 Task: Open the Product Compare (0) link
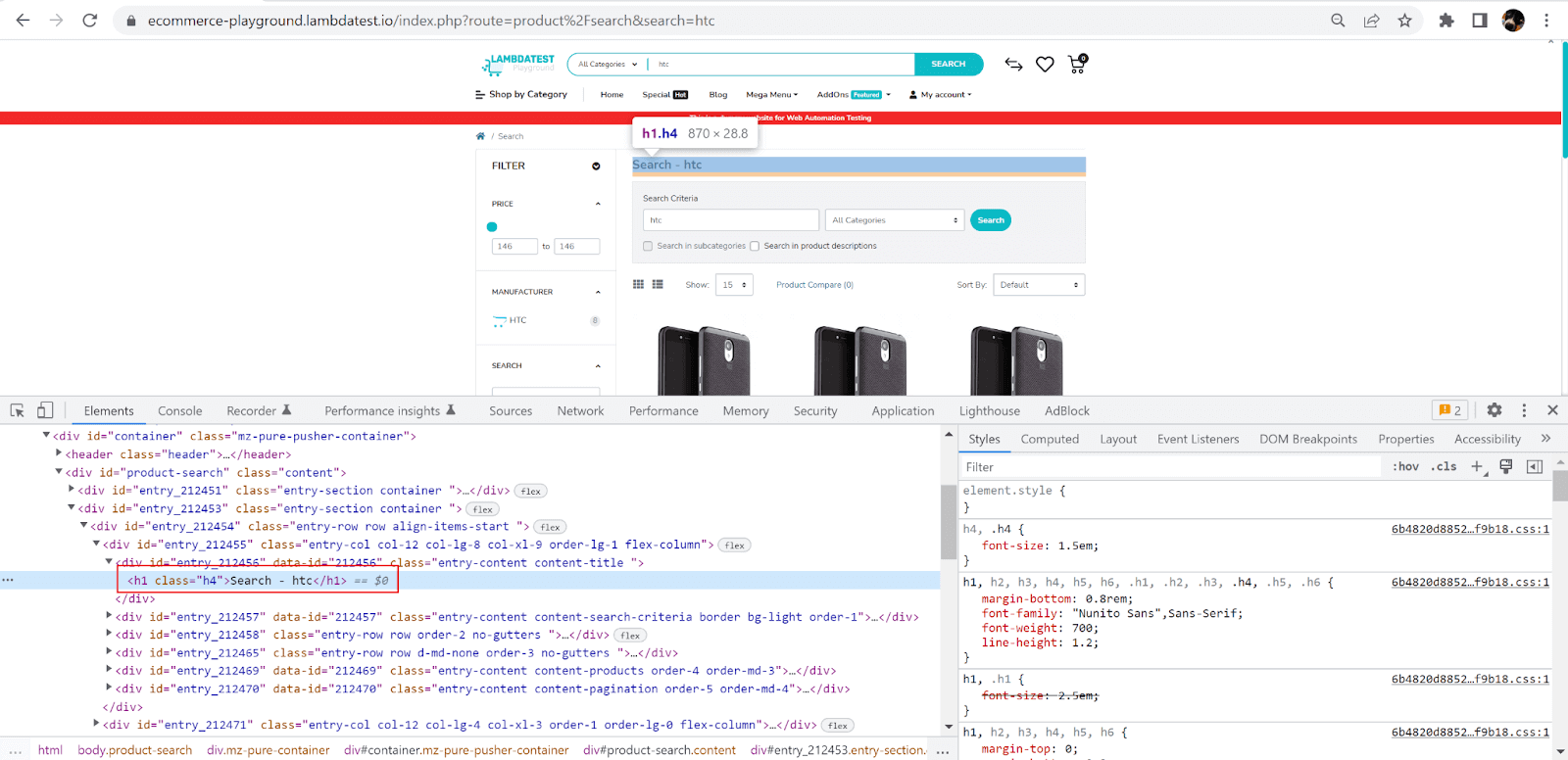(x=814, y=285)
